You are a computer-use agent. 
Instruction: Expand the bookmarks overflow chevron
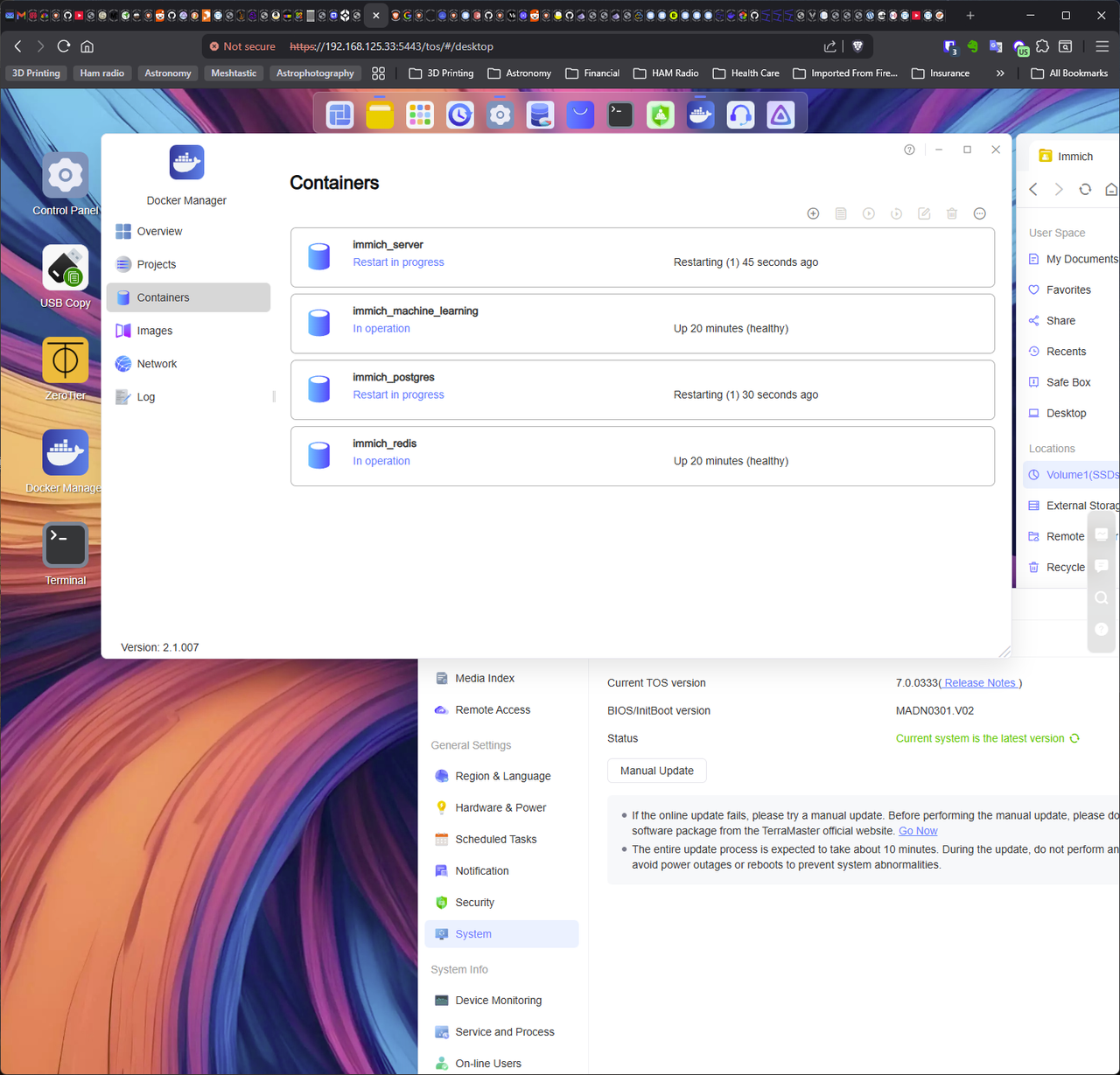click(1000, 73)
